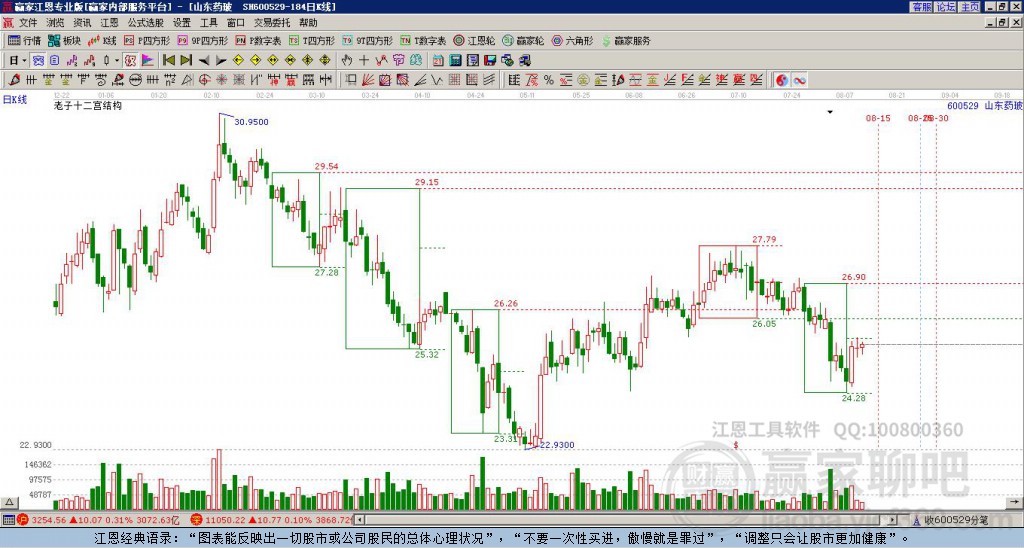The width and height of the screenshot is (1024, 548).
Task: Open the calculator icon
Action: [455, 60]
